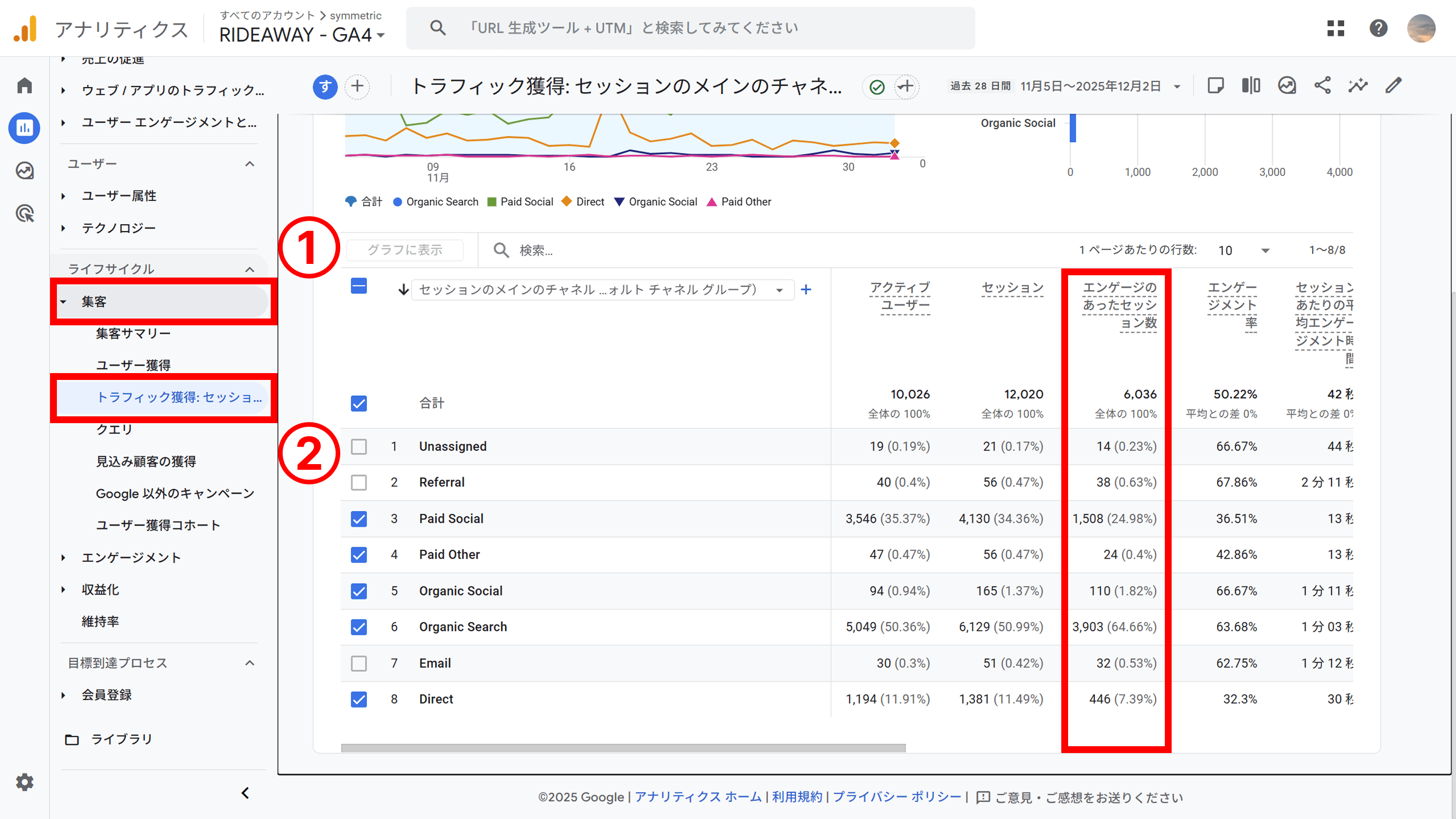
Task: Open the Home navigation icon
Action: tap(24, 85)
